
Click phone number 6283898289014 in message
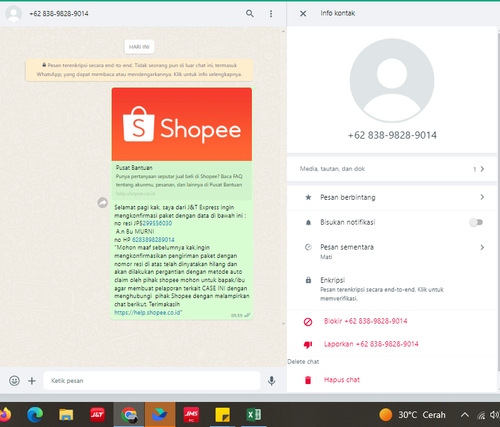tap(153, 240)
